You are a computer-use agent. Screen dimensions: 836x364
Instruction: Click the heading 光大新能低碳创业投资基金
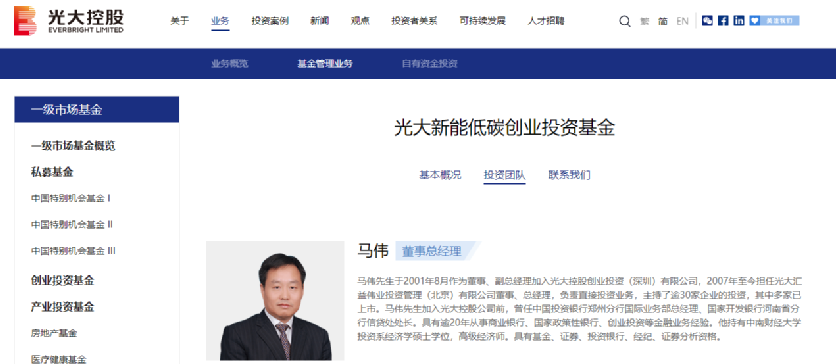point(504,128)
